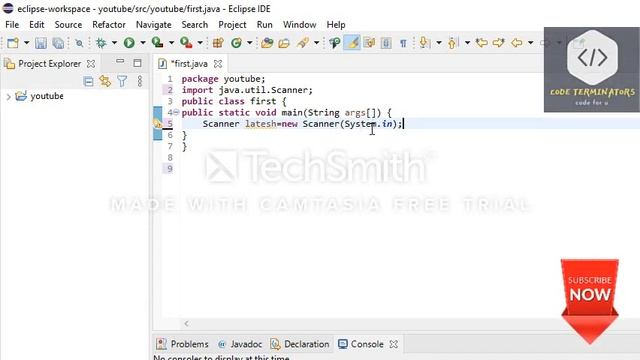
Task: Click the editor horizontal scrollbar left arrow
Action: [187, 323]
